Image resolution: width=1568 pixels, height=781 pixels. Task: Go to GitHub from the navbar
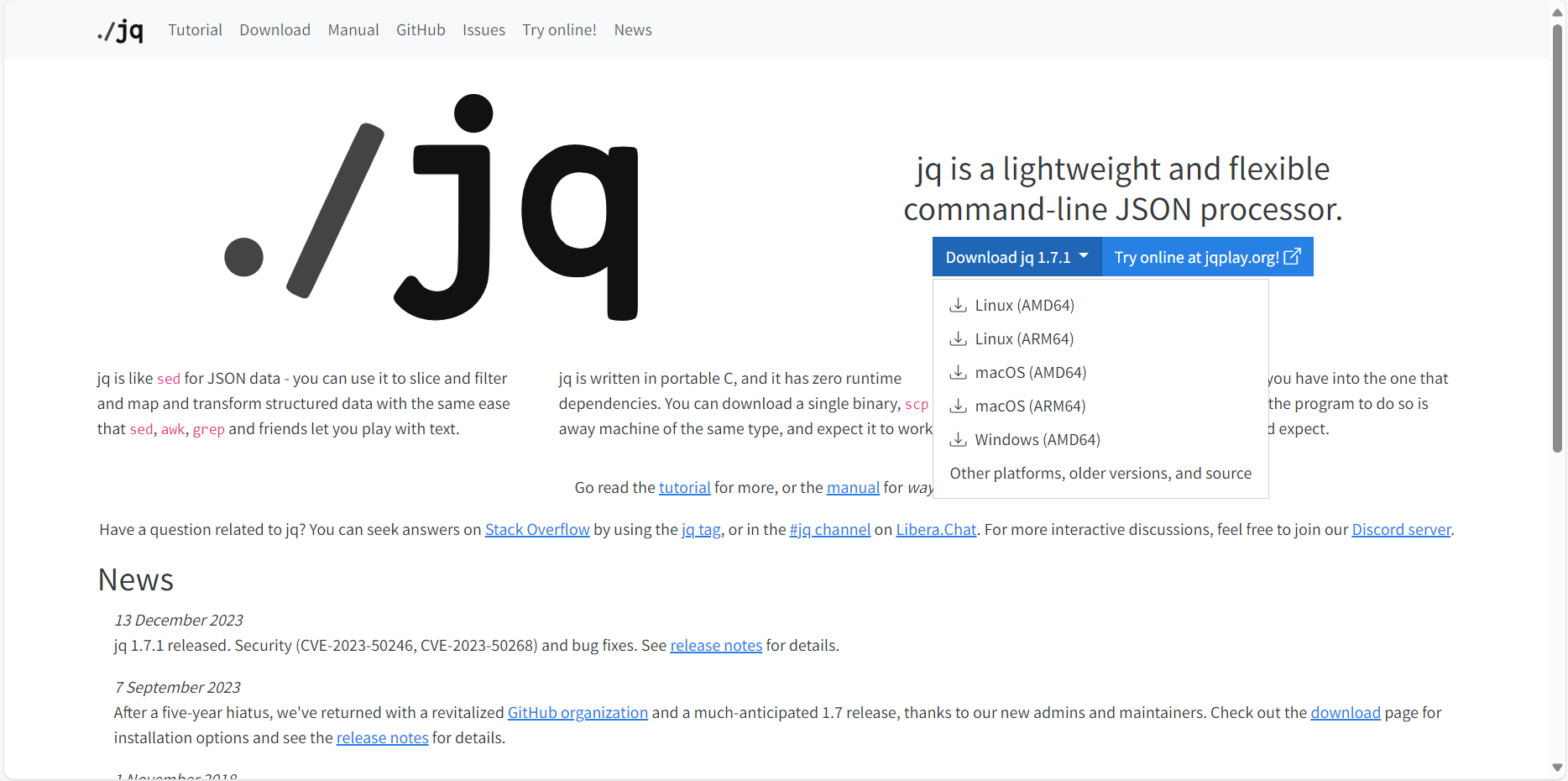[x=421, y=30]
